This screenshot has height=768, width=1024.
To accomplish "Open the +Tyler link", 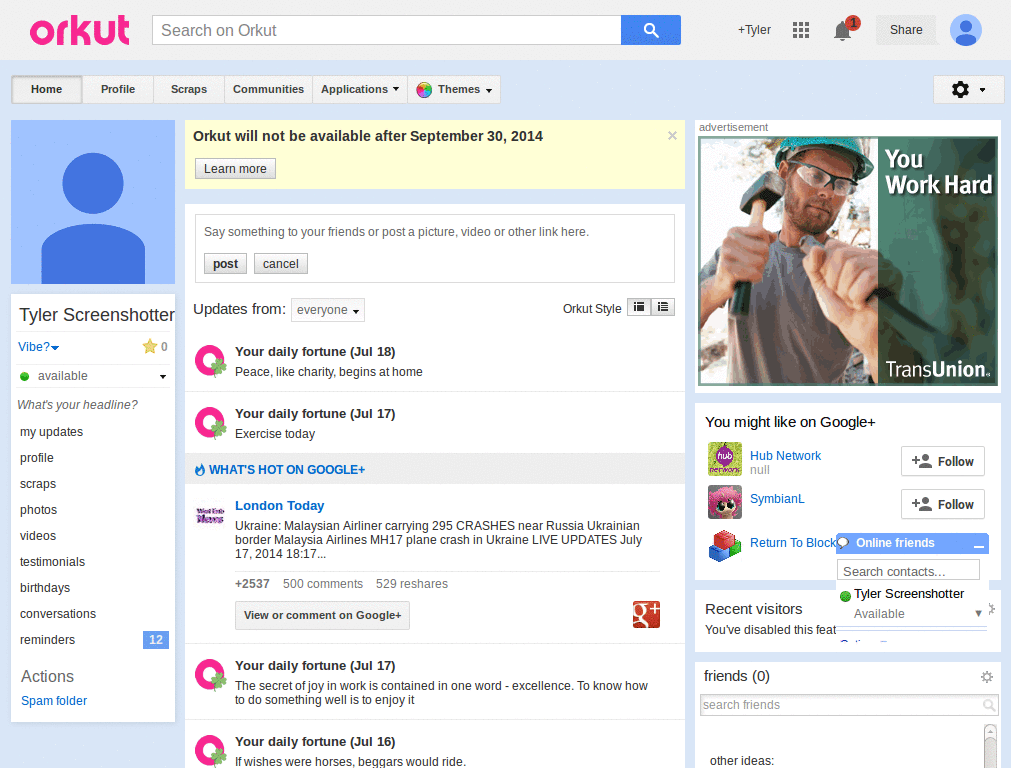I will pos(754,30).
